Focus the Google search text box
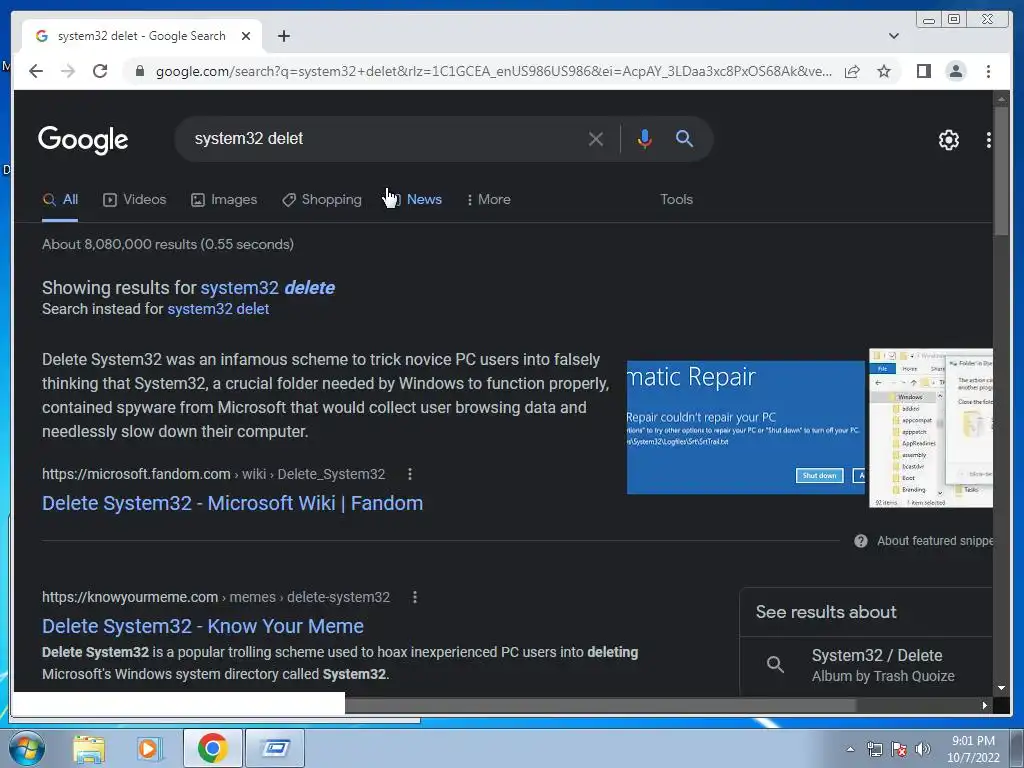This screenshot has height=768, width=1024. (x=385, y=138)
